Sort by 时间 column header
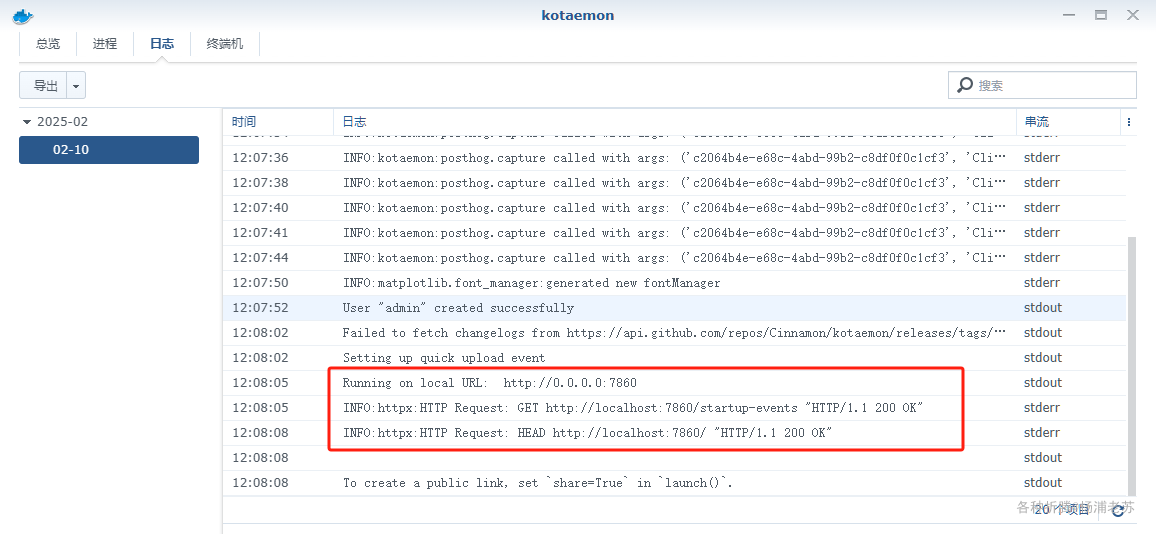The image size is (1156, 534). tap(279, 122)
